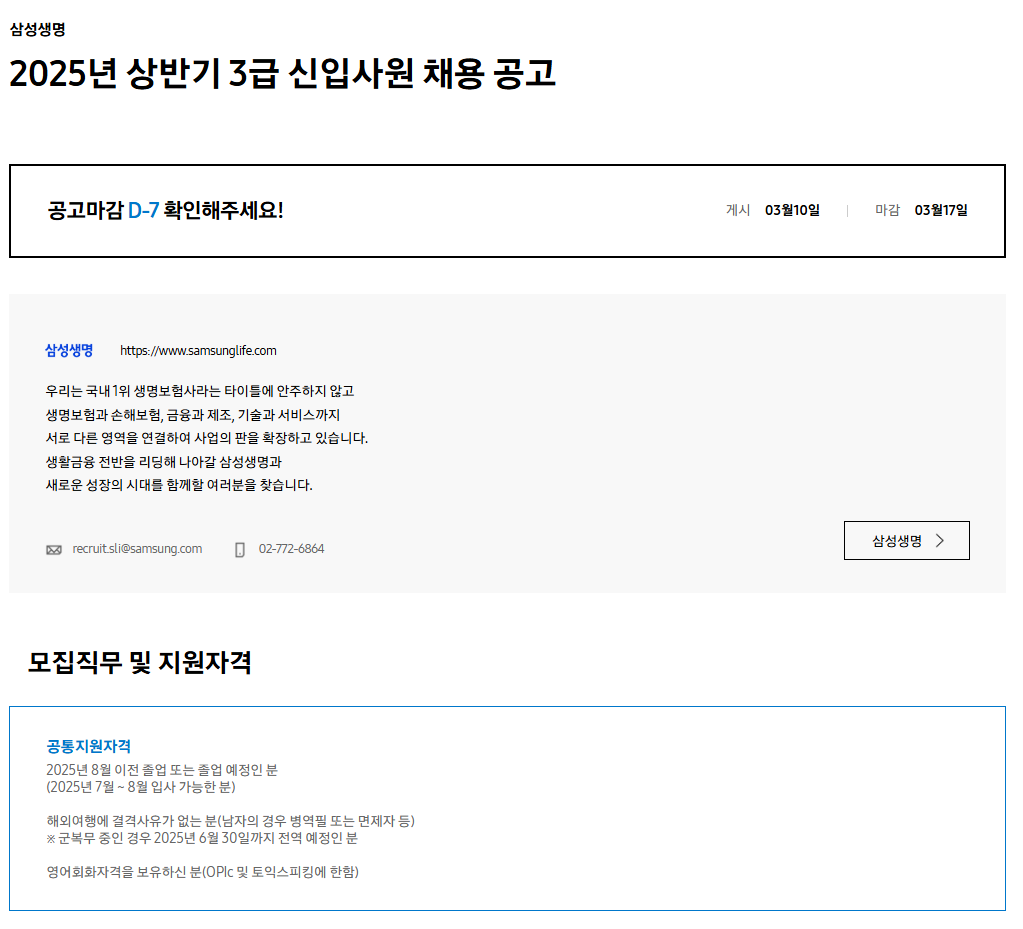The height and width of the screenshot is (929, 1023).
Task: Click the note ※ 군복무 중인 경우 2025년 6월 30일까지
Action: (202, 838)
